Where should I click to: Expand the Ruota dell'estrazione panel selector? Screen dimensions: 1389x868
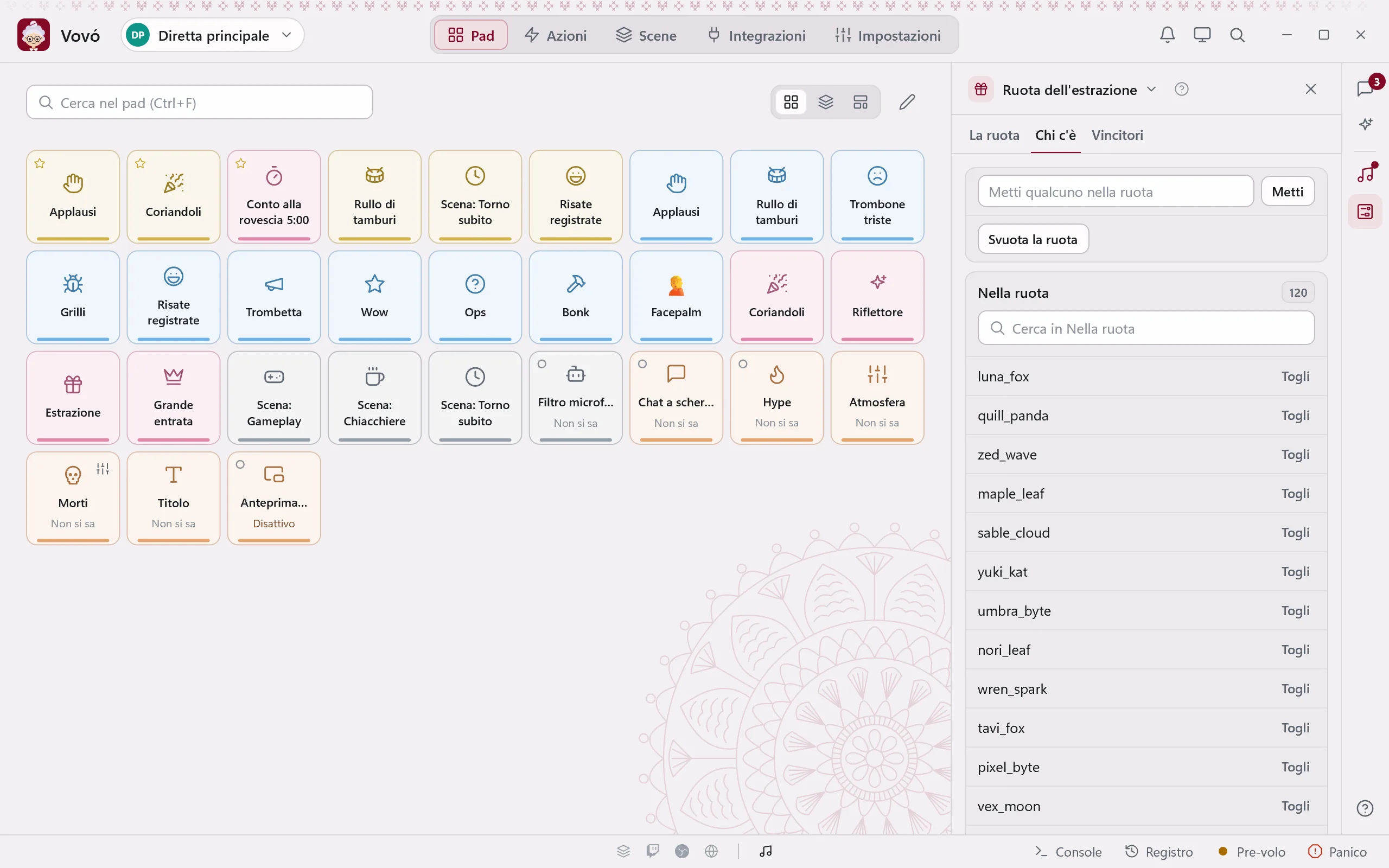point(1151,89)
